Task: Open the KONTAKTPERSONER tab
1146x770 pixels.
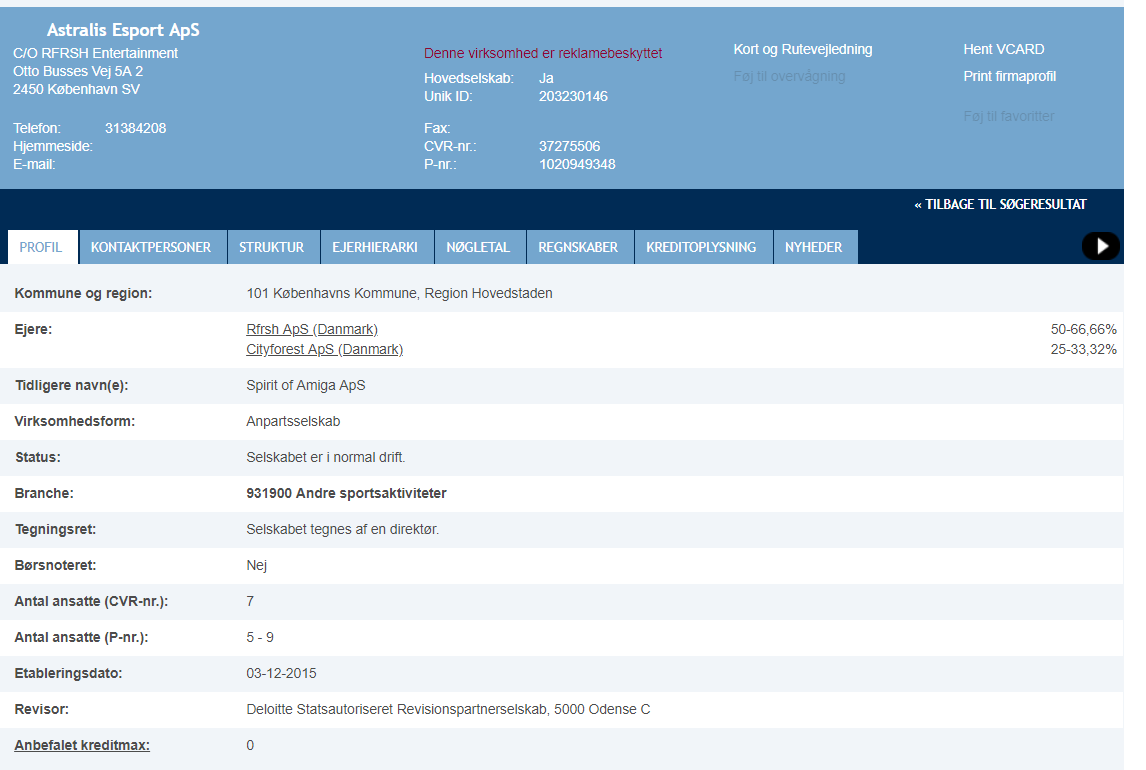Action: (x=151, y=247)
